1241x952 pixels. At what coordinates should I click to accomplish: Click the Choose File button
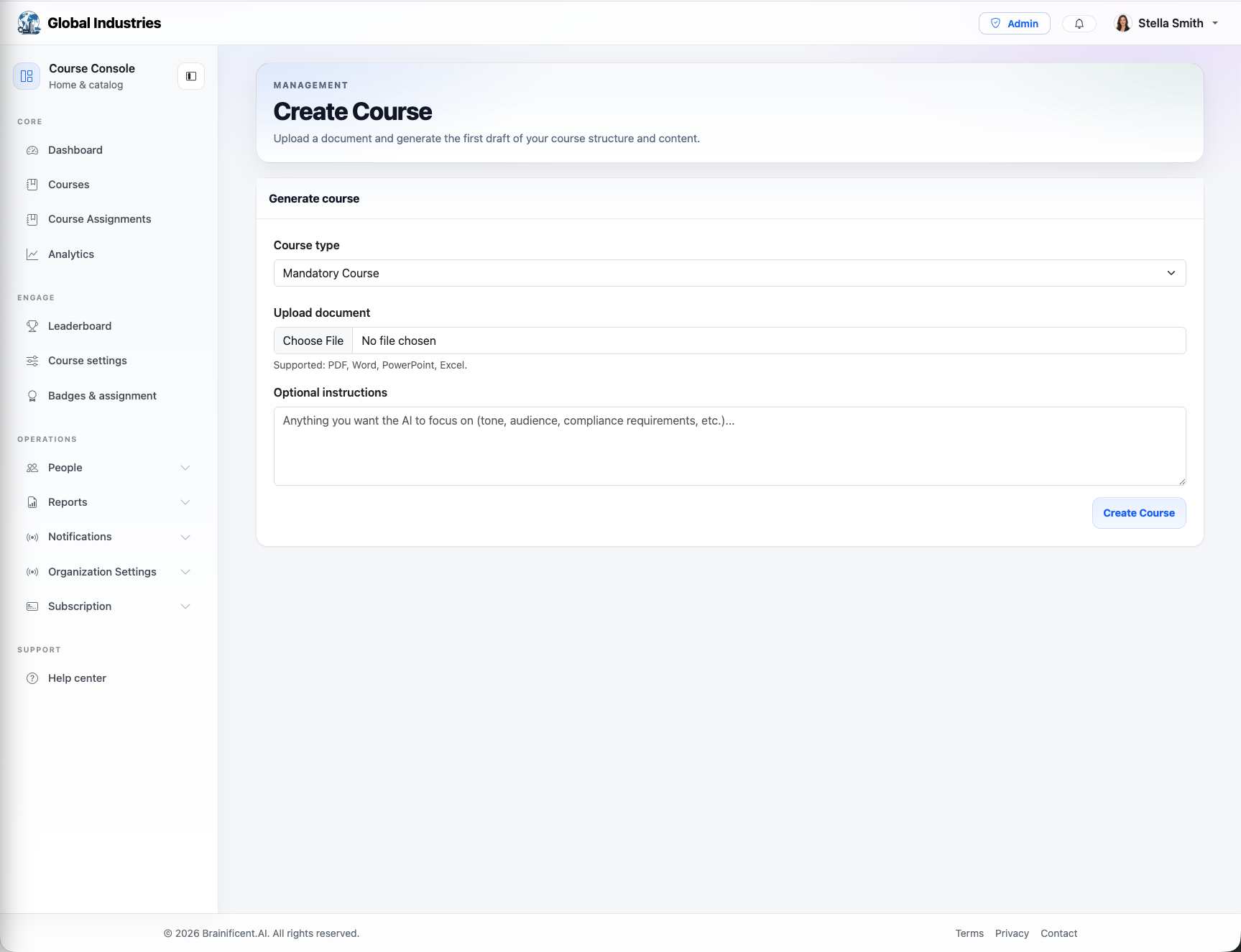(313, 341)
